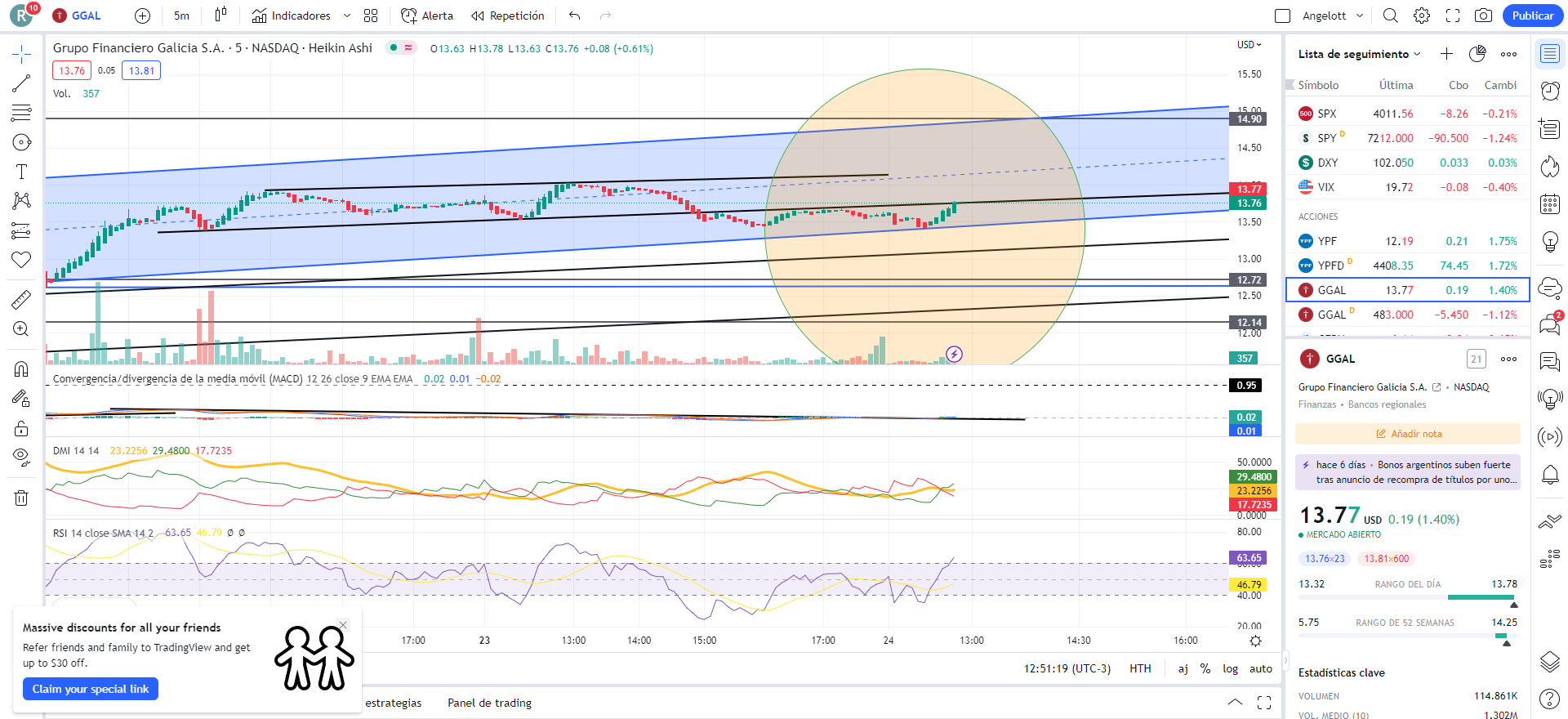Open the Panel de trading tab
The image size is (1568, 719).
coord(489,703)
